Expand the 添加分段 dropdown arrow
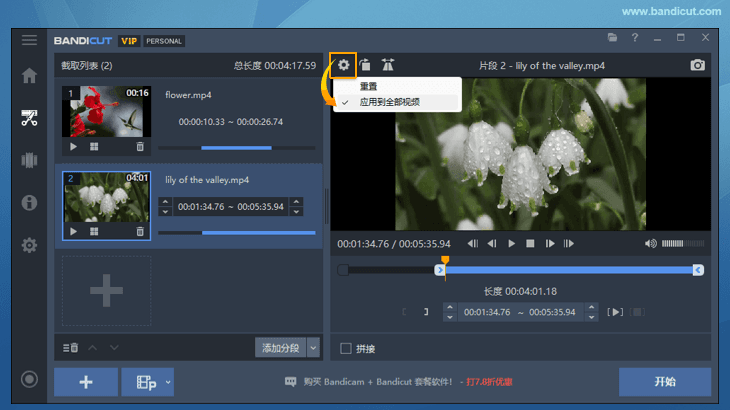The width and height of the screenshot is (730, 410). 313,348
